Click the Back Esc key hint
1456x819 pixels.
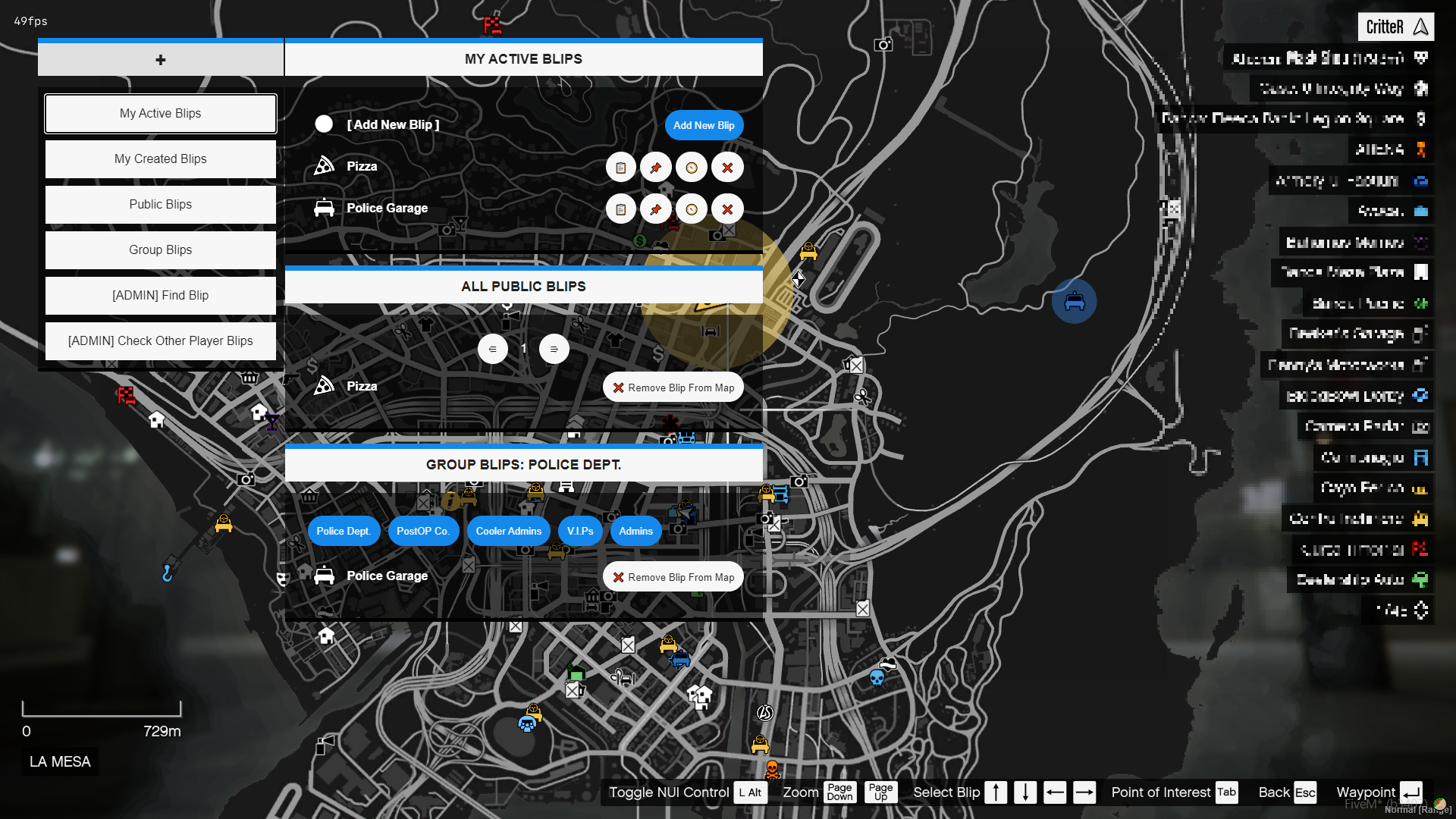pos(1287,792)
